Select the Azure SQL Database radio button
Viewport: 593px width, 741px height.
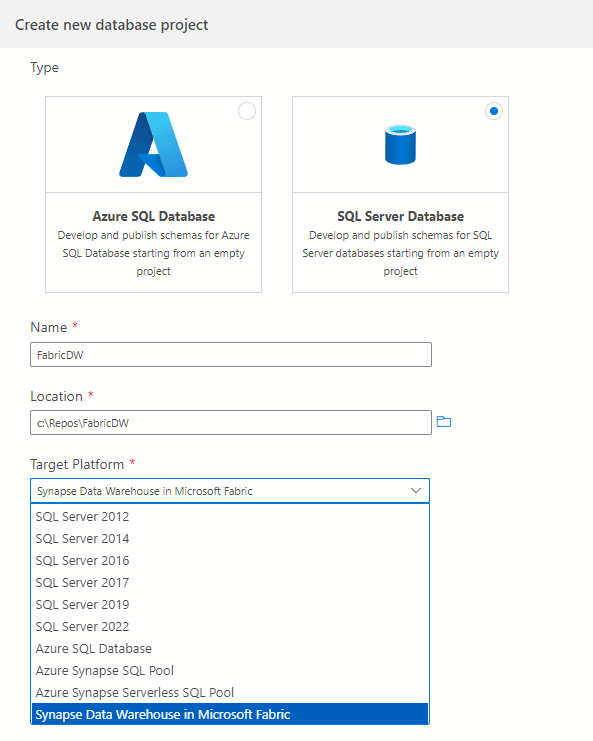click(247, 111)
